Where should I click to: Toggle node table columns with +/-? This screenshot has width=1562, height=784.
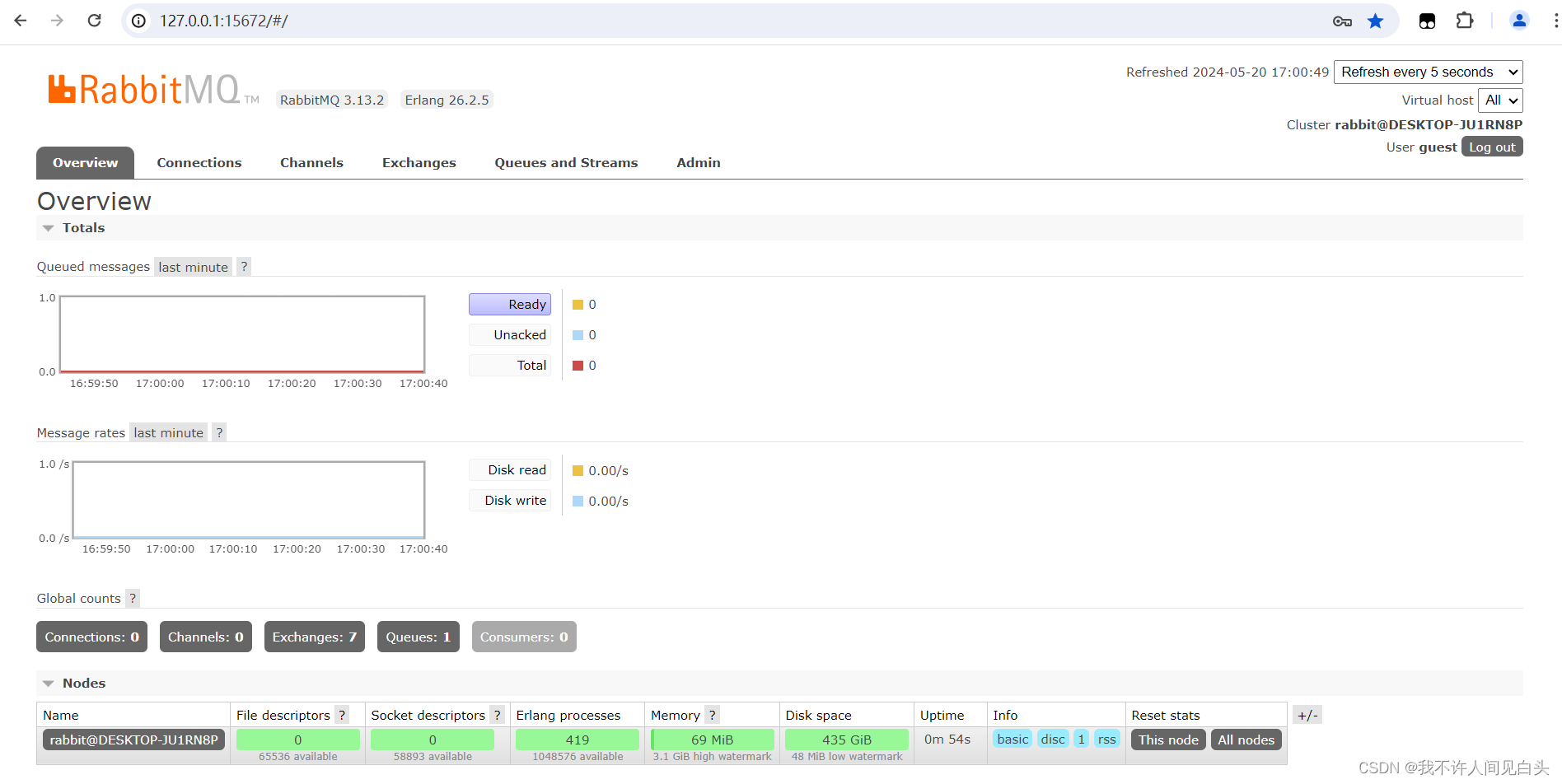click(x=1307, y=716)
